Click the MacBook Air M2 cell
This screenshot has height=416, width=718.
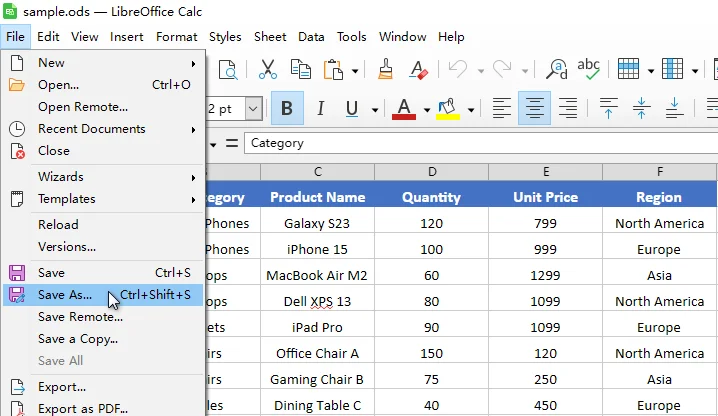click(x=317, y=275)
